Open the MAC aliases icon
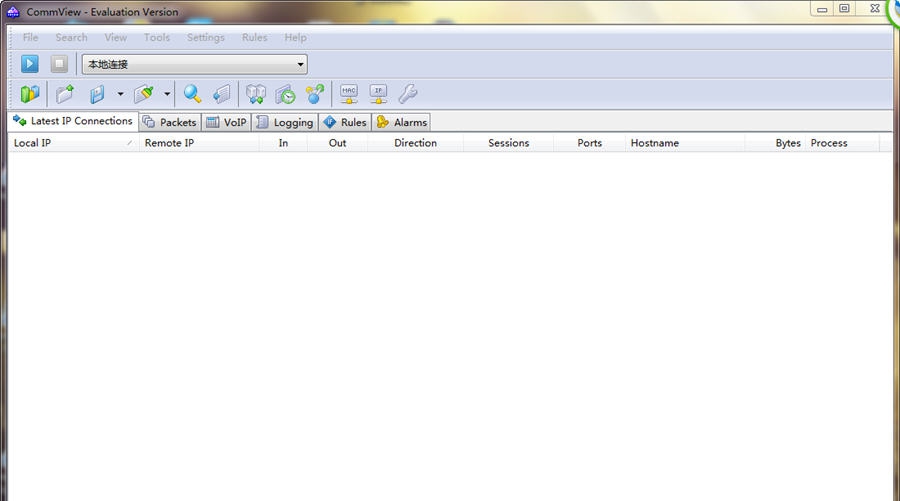The height and width of the screenshot is (501, 900). (x=348, y=94)
